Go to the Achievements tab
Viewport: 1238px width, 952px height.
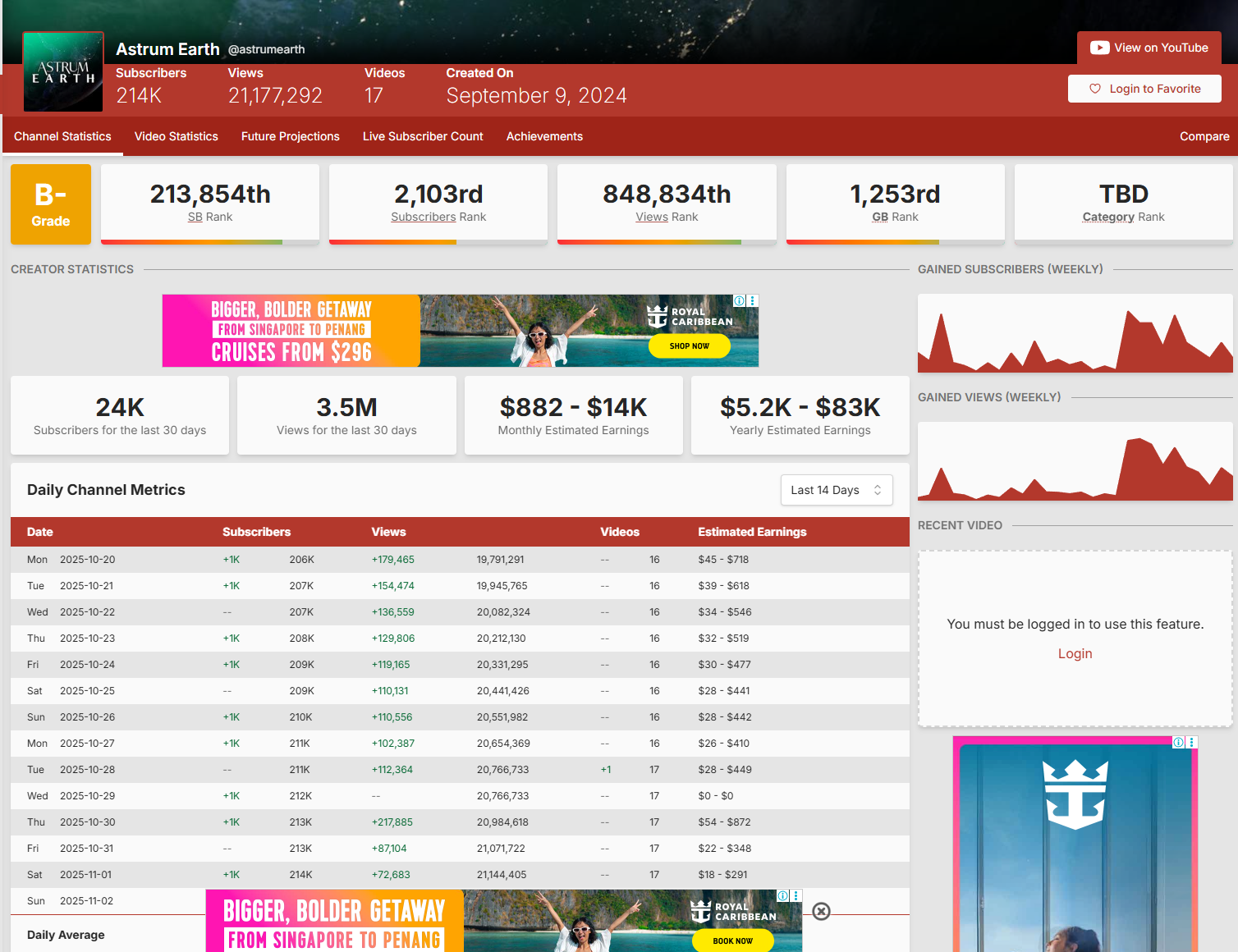pos(544,136)
